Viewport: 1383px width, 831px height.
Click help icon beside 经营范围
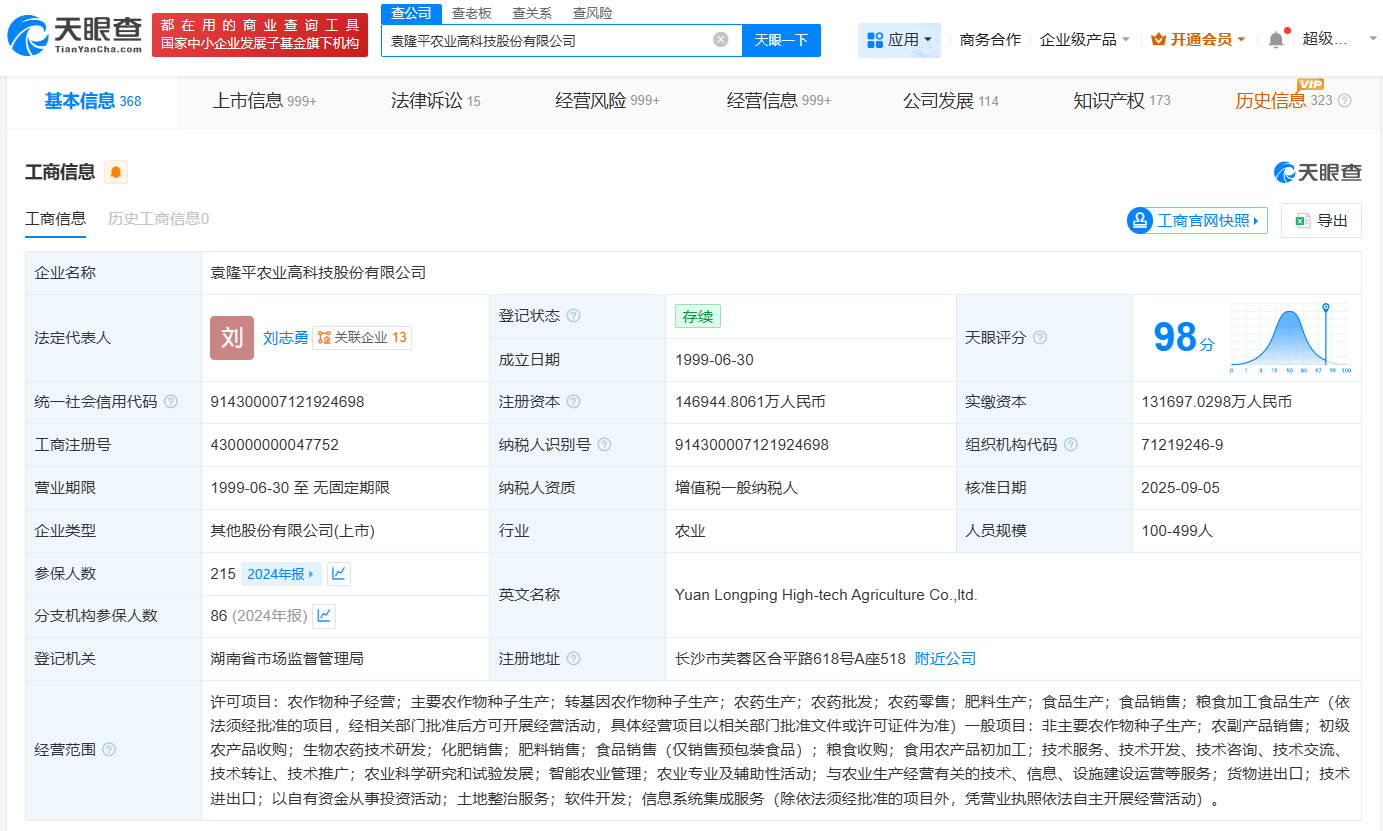coord(109,750)
